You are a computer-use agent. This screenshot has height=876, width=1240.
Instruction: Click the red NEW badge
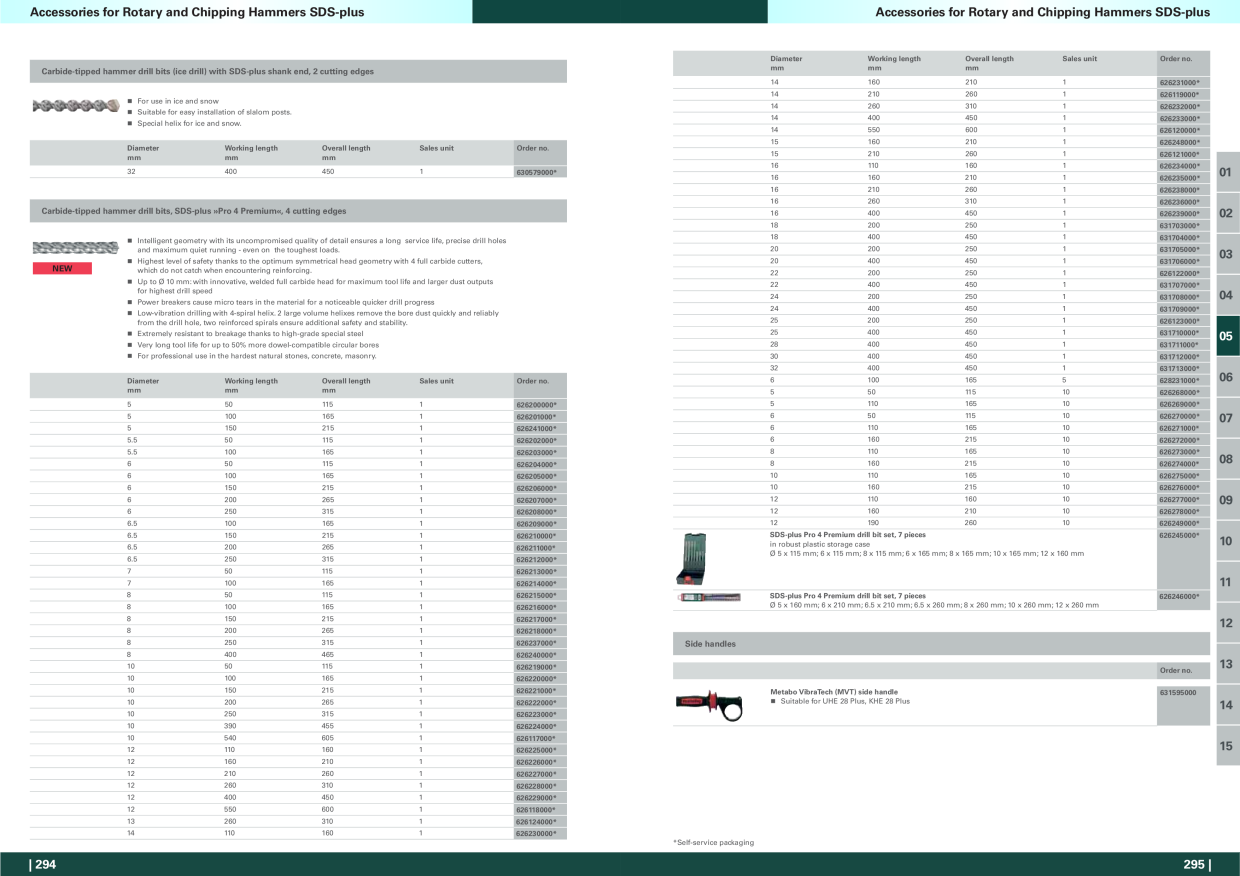point(62,268)
